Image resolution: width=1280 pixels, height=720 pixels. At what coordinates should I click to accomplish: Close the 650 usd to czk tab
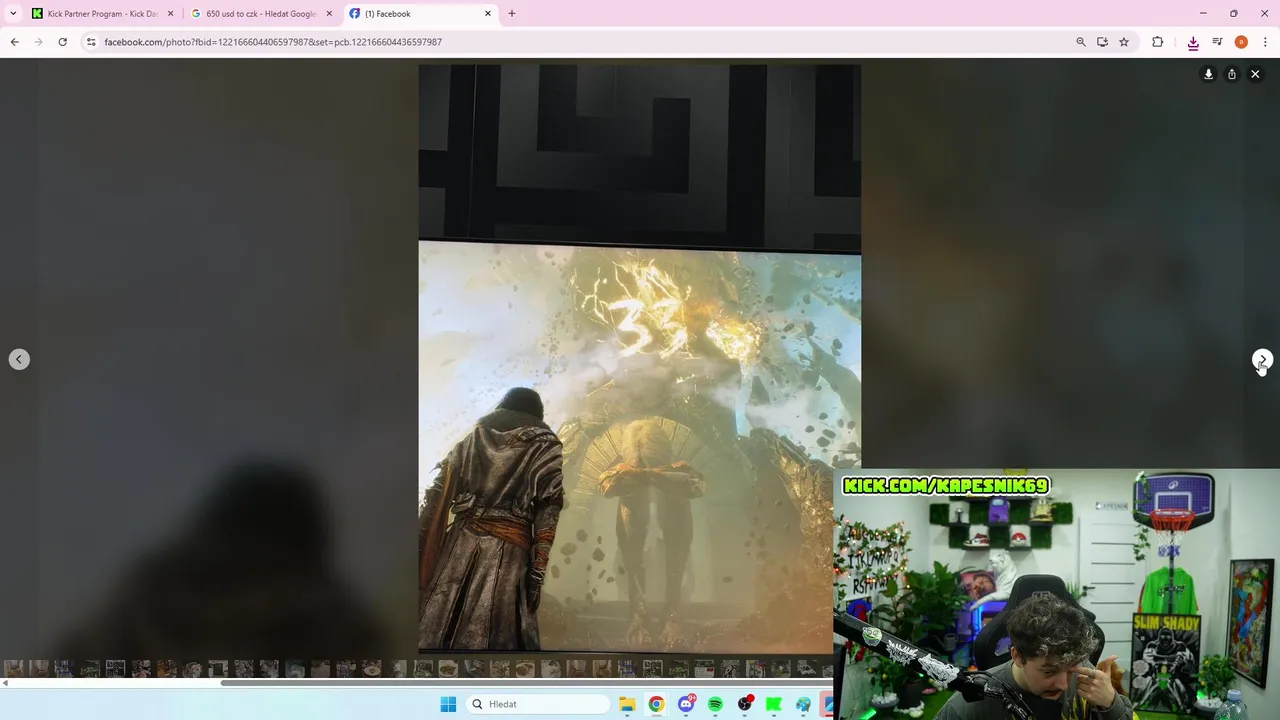pyautogui.click(x=329, y=14)
